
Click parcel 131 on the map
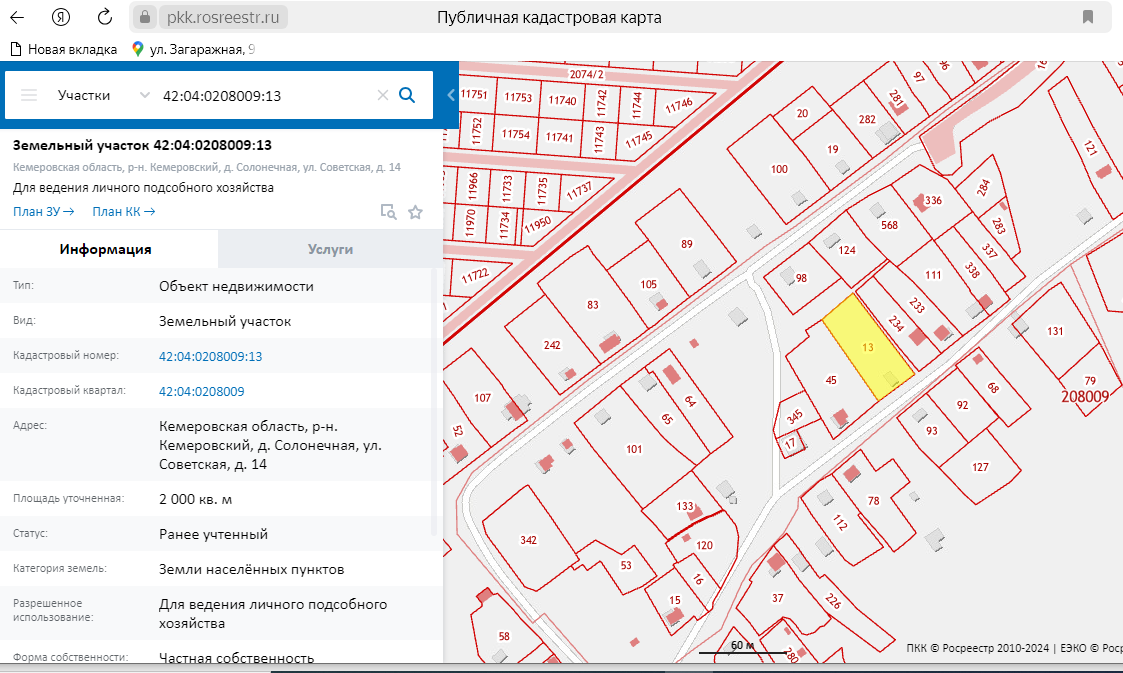pyautogui.click(x=1055, y=331)
